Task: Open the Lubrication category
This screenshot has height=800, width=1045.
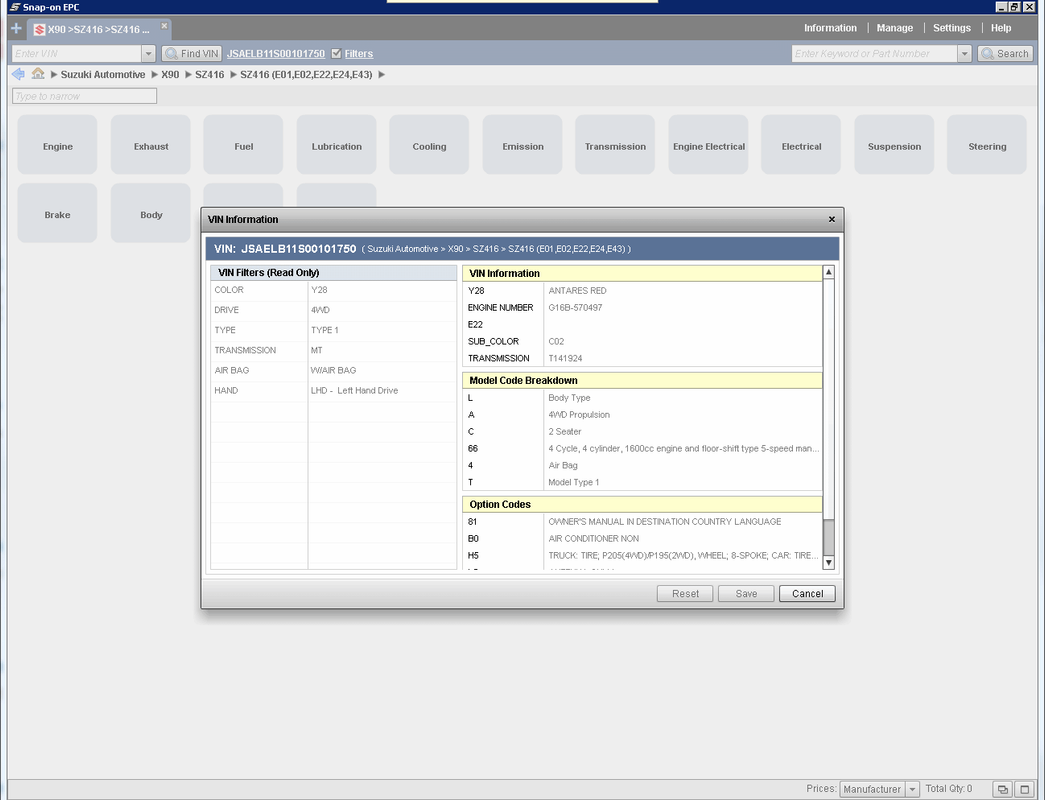Action: click(337, 145)
